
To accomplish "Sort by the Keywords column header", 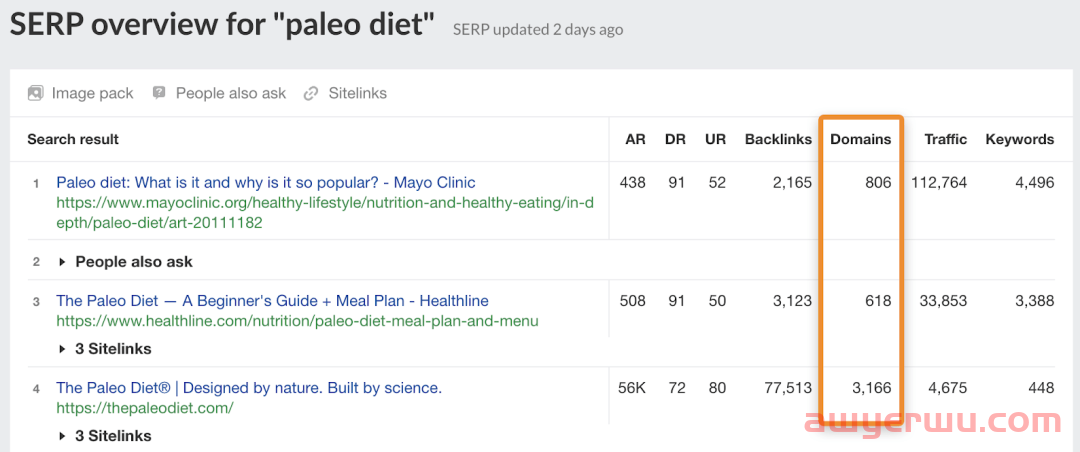I will coord(1020,139).
